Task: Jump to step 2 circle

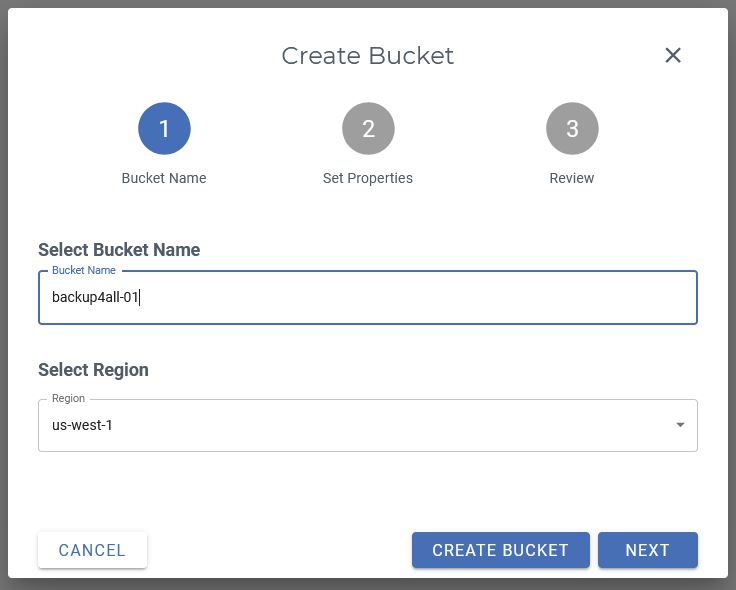Action: click(368, 129)
